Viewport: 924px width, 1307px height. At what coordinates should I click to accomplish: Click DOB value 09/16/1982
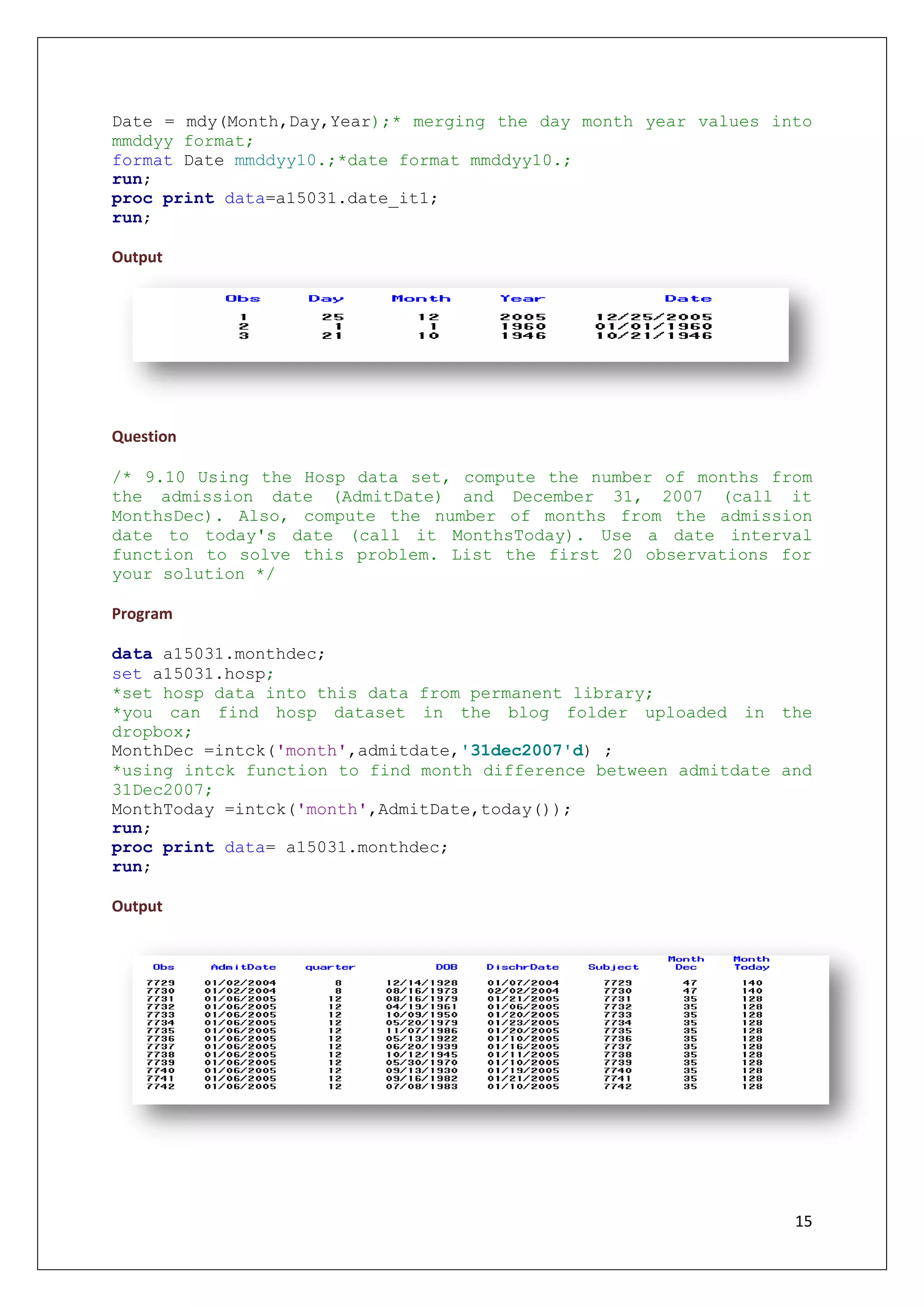coord(421,1079)
